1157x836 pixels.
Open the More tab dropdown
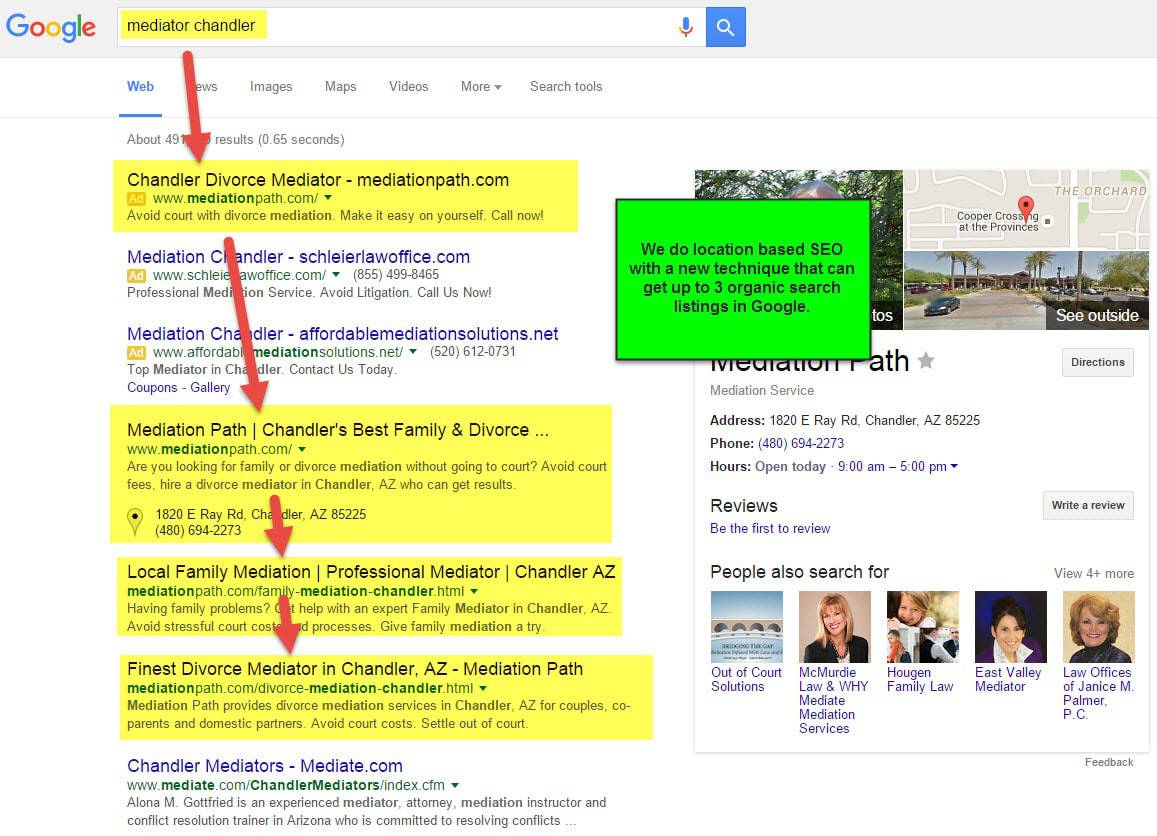click(x=481, y=87)
